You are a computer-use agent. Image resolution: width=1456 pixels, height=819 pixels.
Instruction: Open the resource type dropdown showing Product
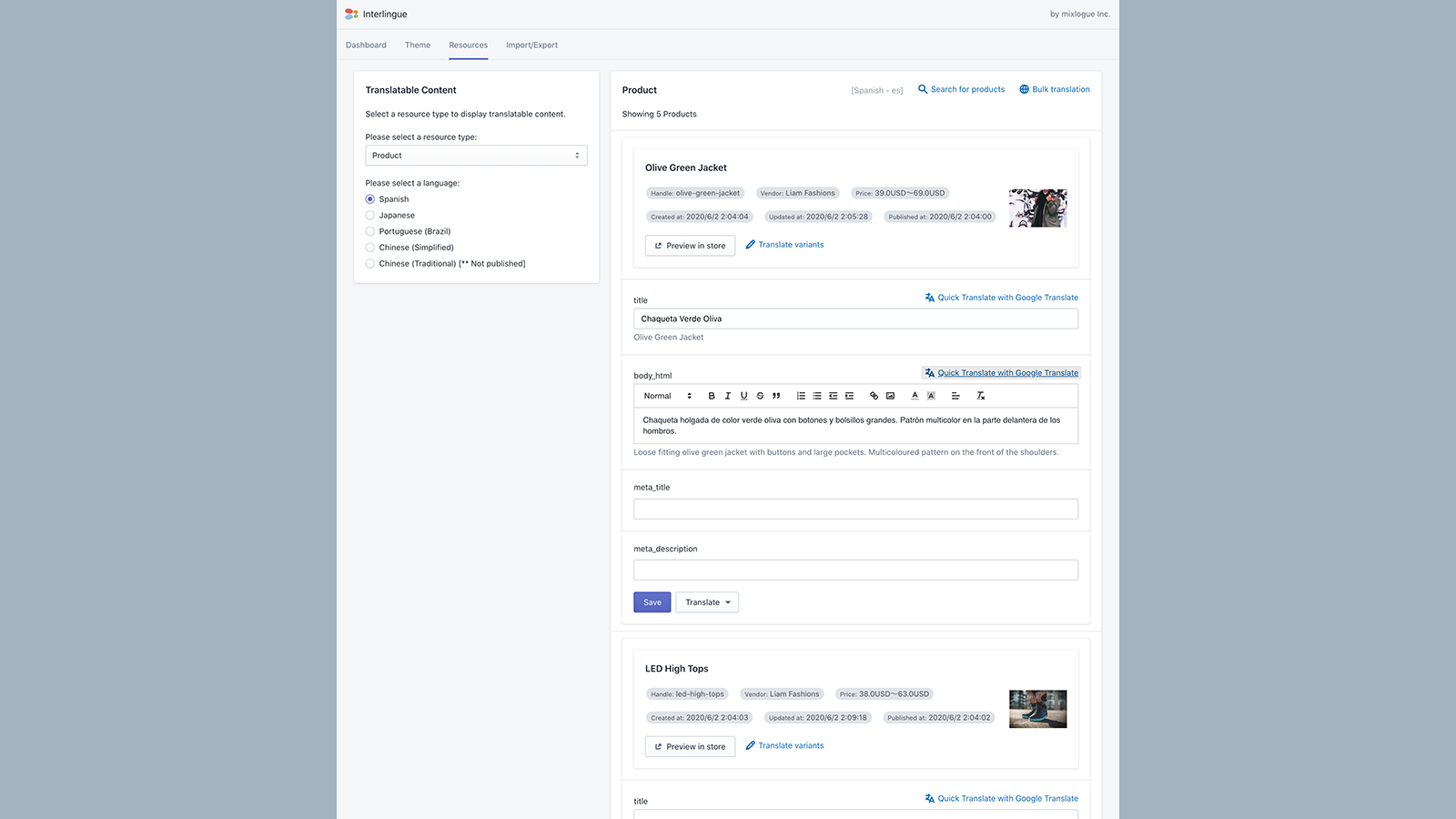pyautogui.click(x=476, y=155)
